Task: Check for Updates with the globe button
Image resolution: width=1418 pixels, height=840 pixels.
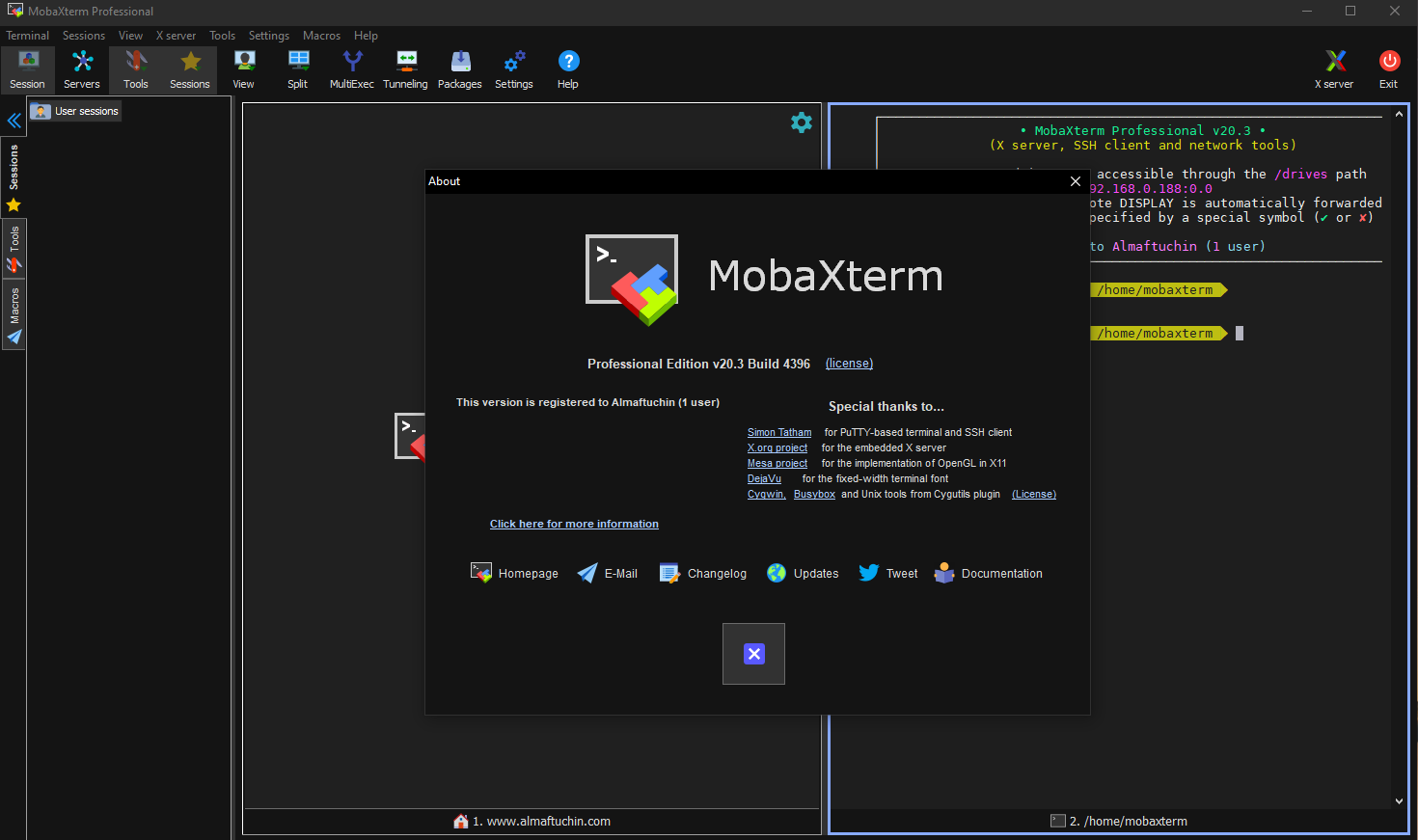Action: (803, 573)
